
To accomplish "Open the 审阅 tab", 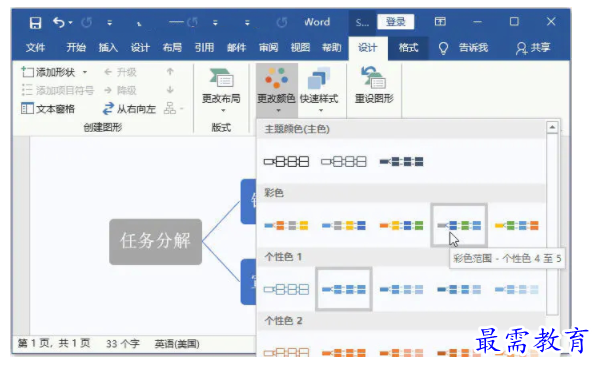I will (x=268, y=48).
